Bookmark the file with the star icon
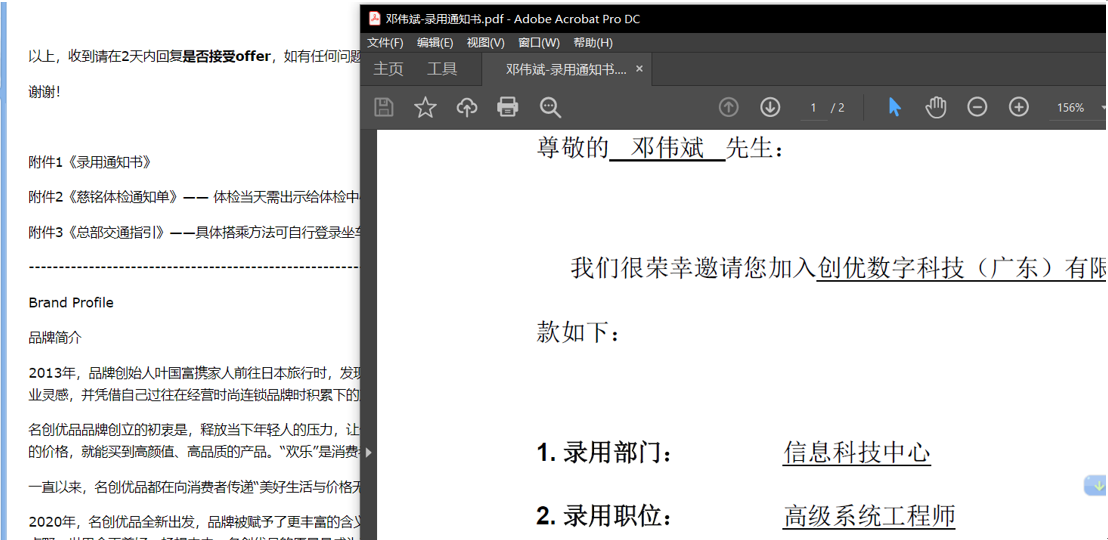This screenshot has width=1108, height=540. [425, 107]
